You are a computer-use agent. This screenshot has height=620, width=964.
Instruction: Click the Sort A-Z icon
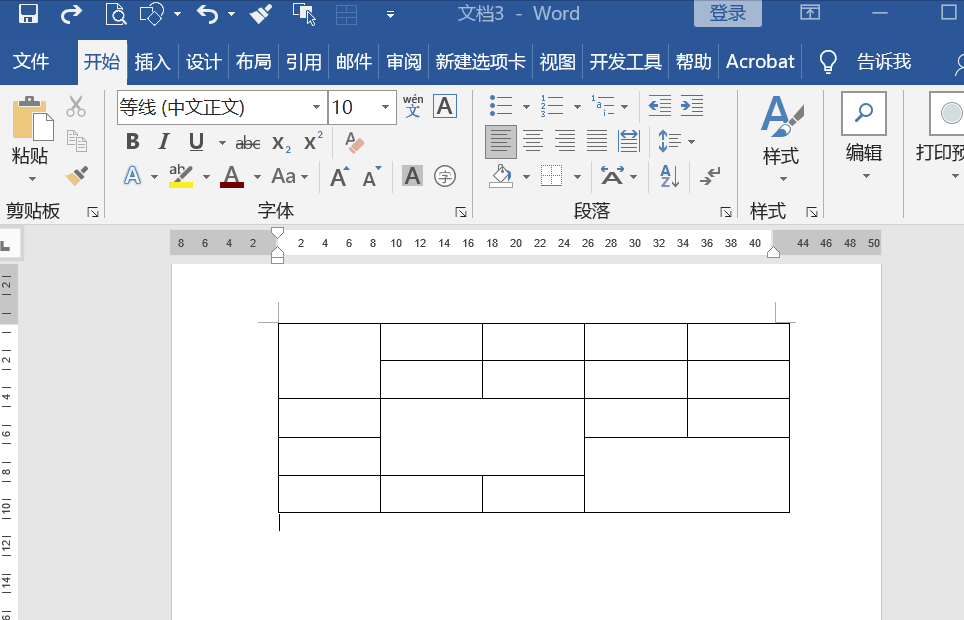pyautogui.click(x=670, y=177)
